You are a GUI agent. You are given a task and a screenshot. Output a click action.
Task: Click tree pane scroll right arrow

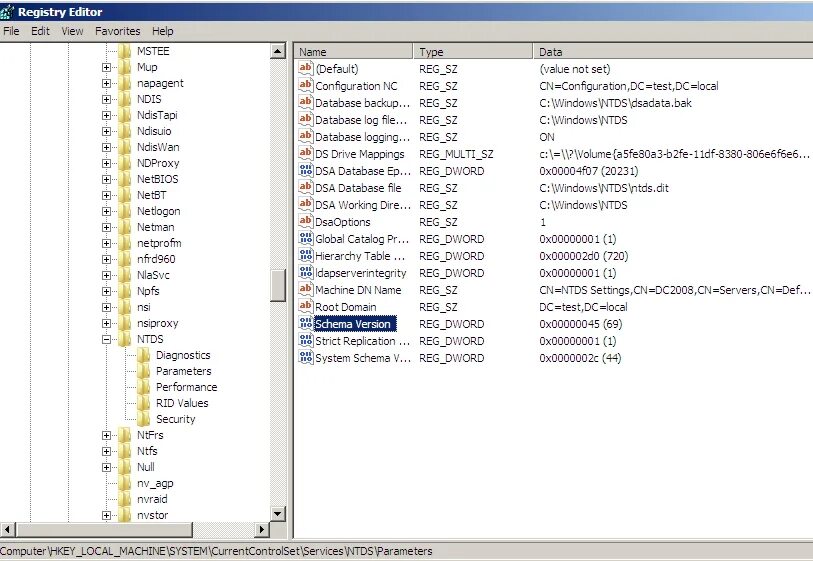(262, 530)
